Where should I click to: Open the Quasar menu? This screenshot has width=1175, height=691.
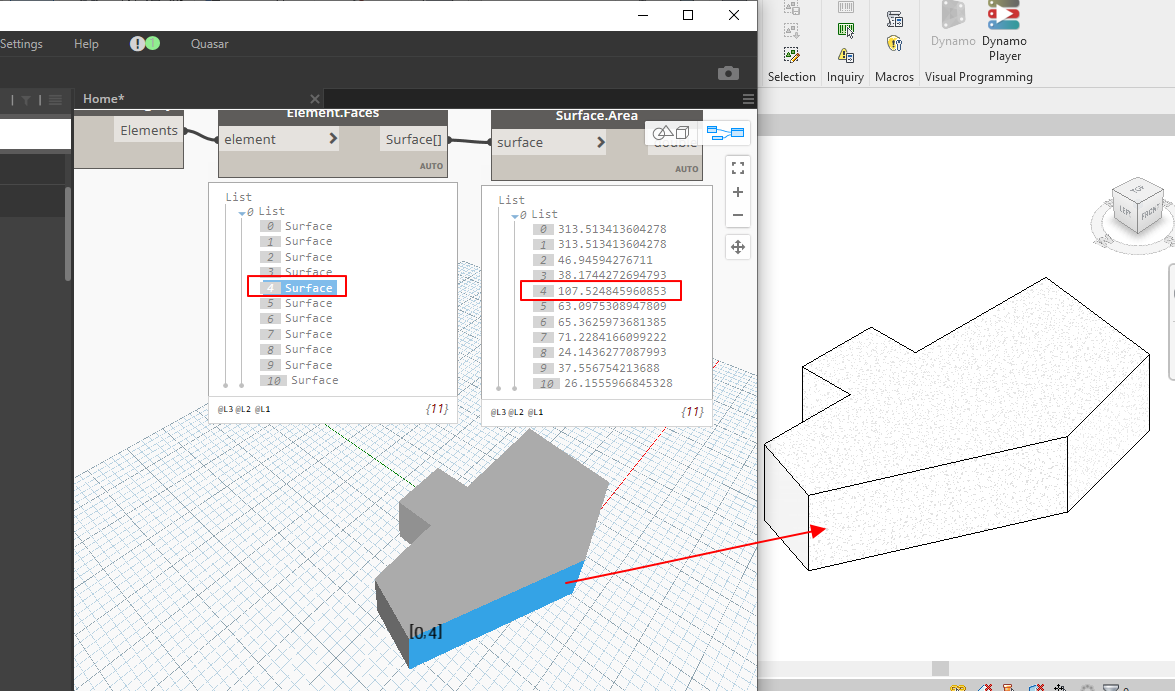pyautogui.click(x=209, y=43)
